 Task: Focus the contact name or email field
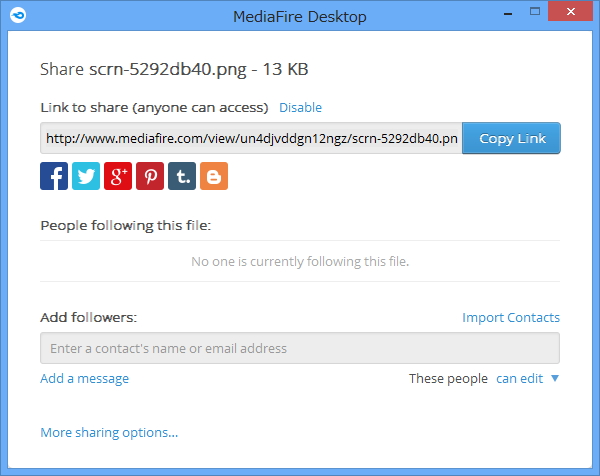pyautogui.click(x=299, y=348)
